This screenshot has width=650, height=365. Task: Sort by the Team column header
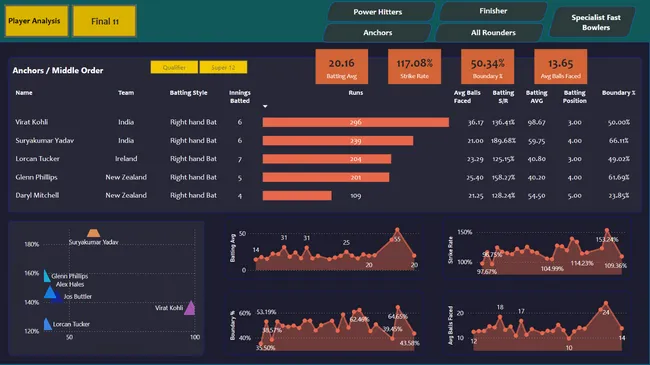click(126, 93)
